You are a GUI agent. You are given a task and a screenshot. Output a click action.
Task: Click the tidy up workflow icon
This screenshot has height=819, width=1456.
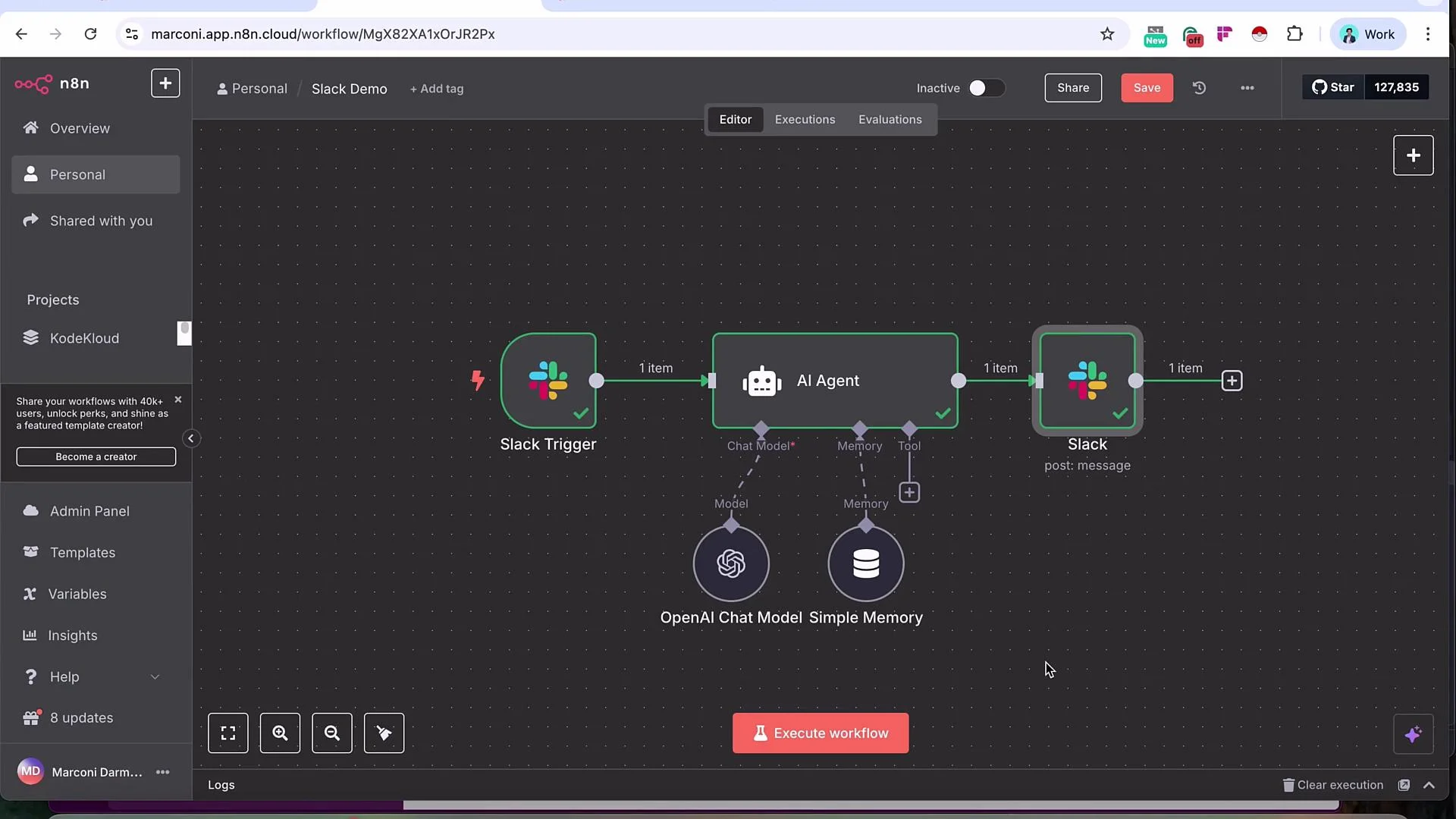point(384,733)
